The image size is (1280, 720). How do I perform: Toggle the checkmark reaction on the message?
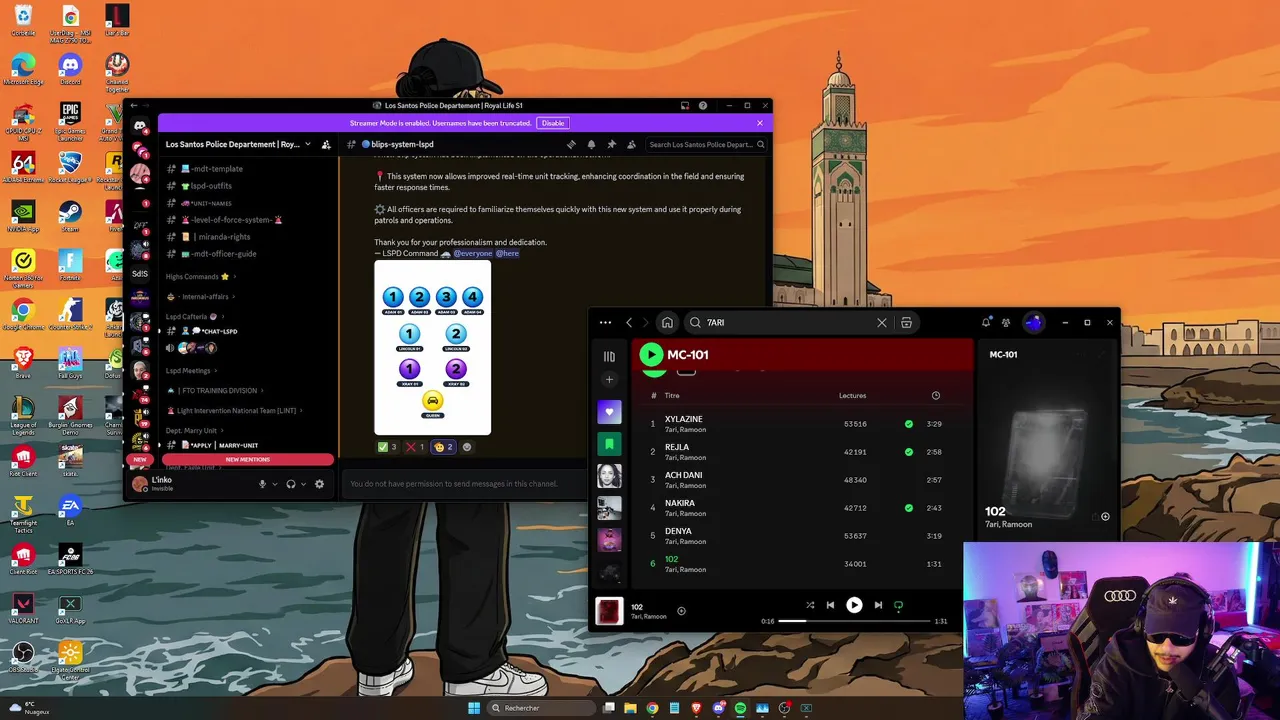(x=387, y=447)
